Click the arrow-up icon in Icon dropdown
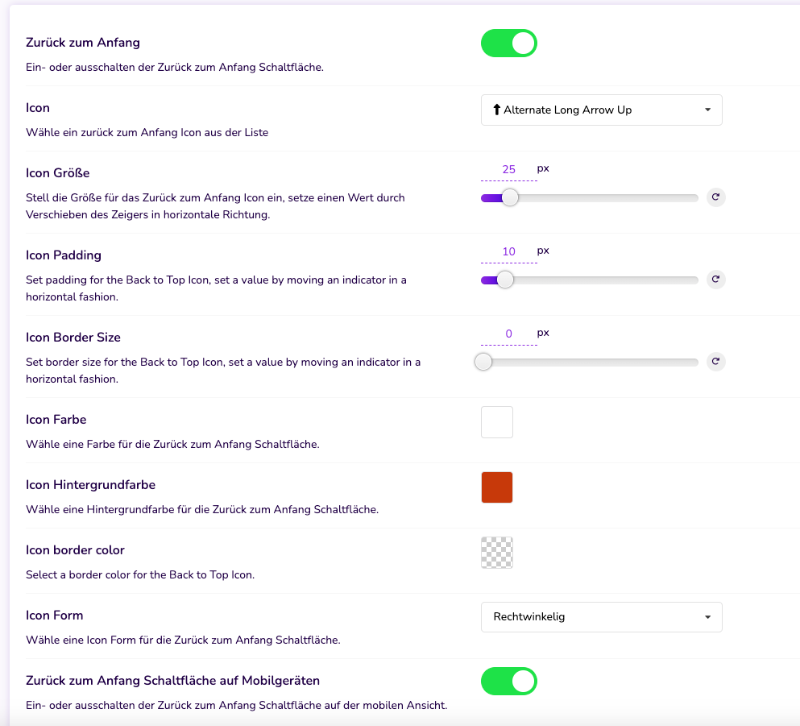The width and height of the screenshot is (800, 726). 496,110
